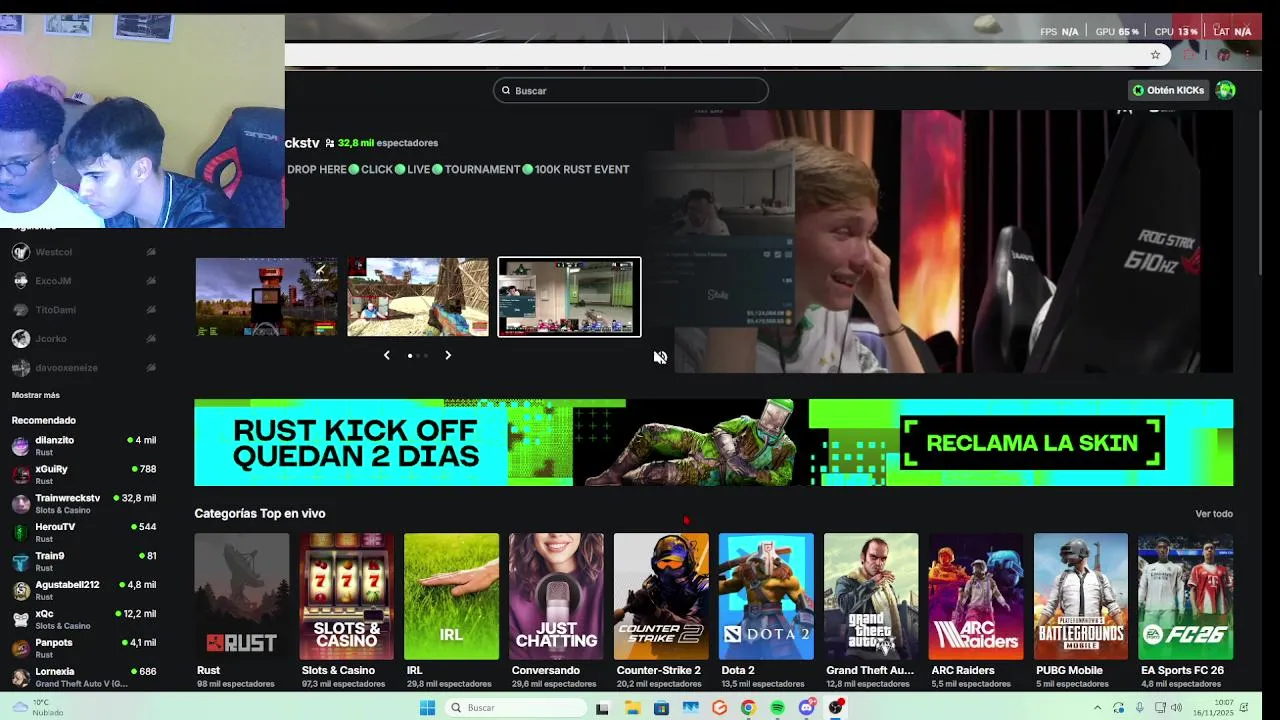Click the user profile avatar top right
1280x720 pixels.
(1225, 90)
